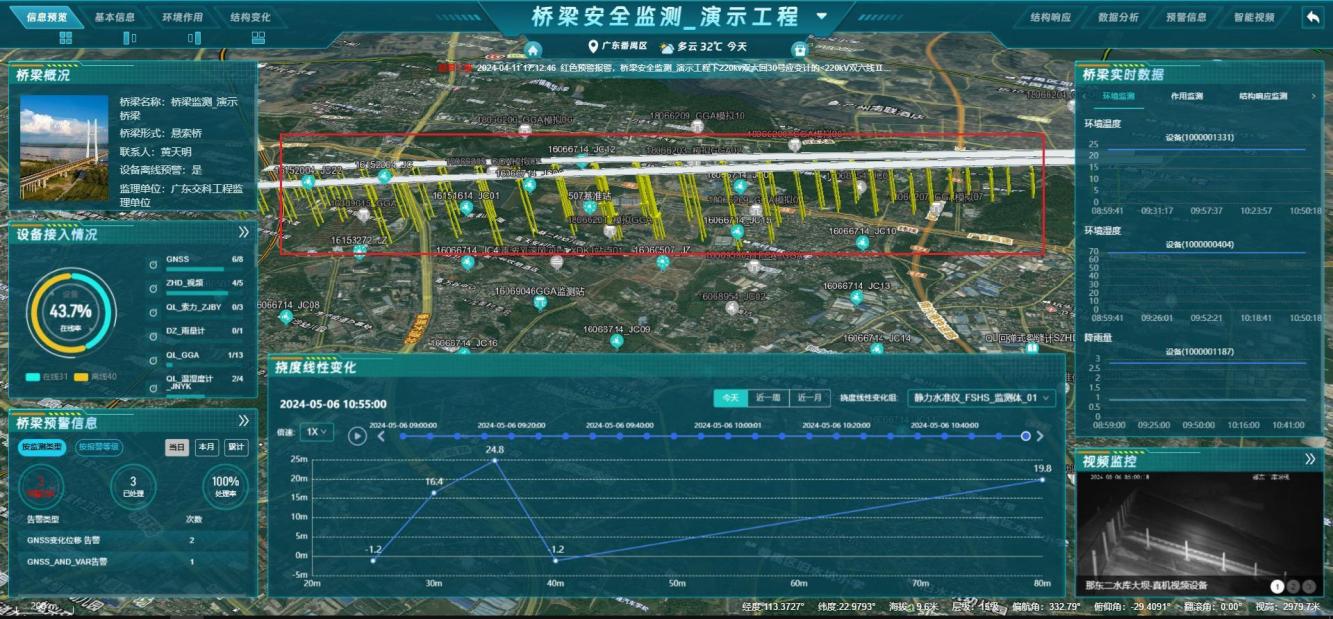Click the four-grid layout icon under 信息预览
Viewport: 1333px width, 619px height.
[66, 38]
